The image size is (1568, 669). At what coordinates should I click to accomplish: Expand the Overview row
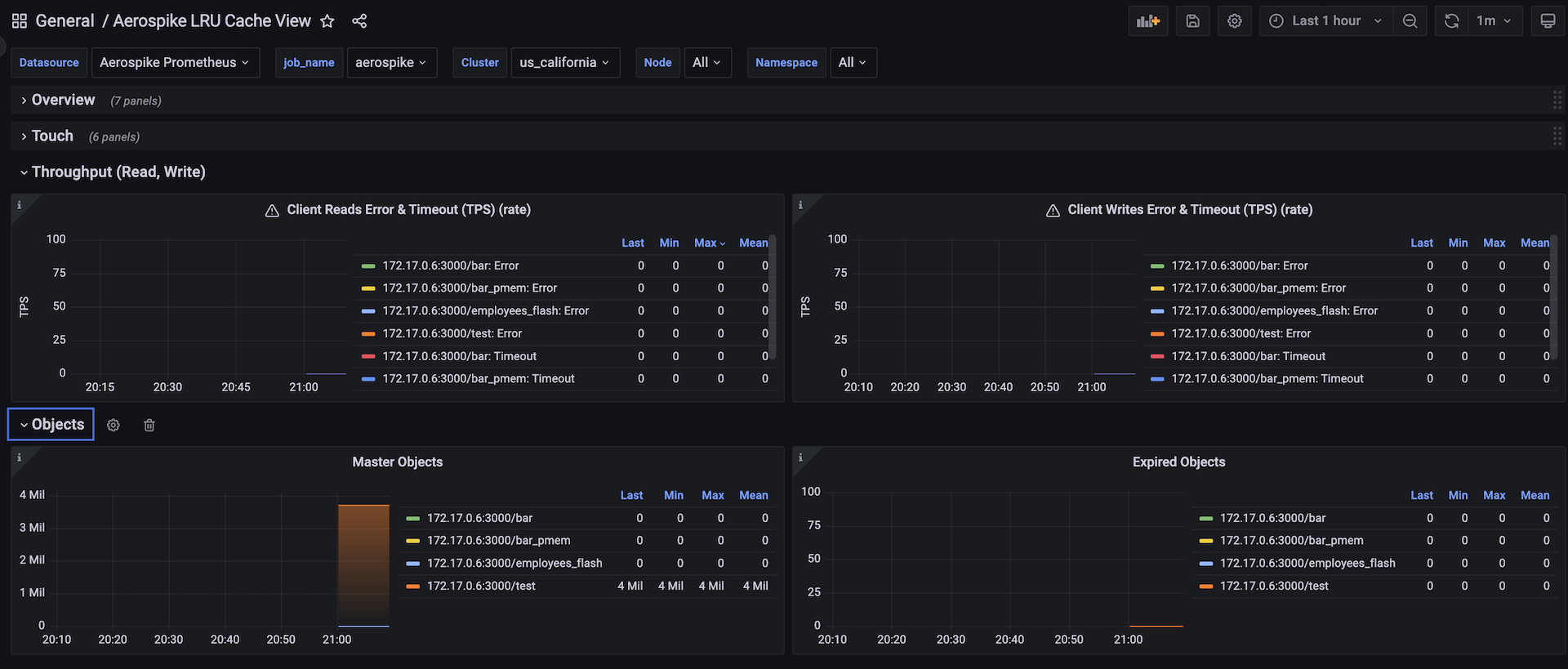pos(63,100)
